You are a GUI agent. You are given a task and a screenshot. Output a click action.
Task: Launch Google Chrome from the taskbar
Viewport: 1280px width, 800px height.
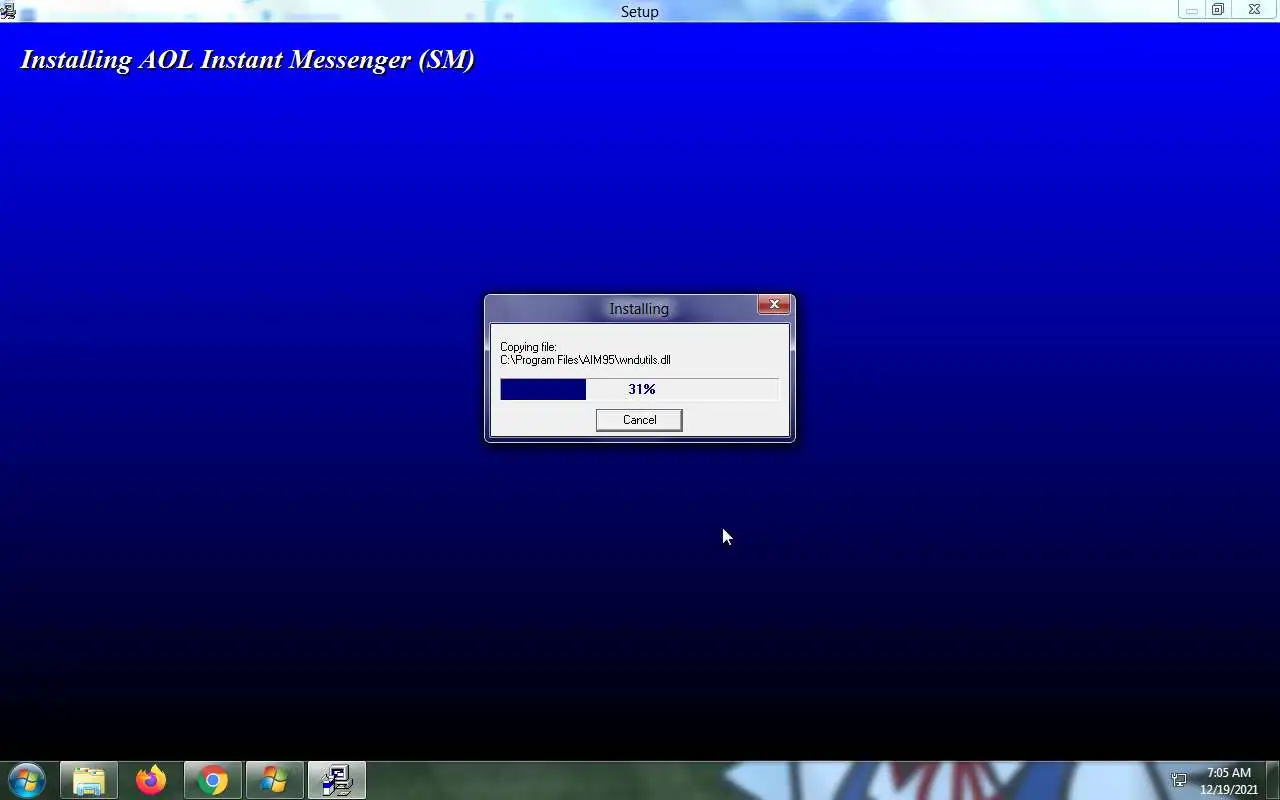point(212,780)
